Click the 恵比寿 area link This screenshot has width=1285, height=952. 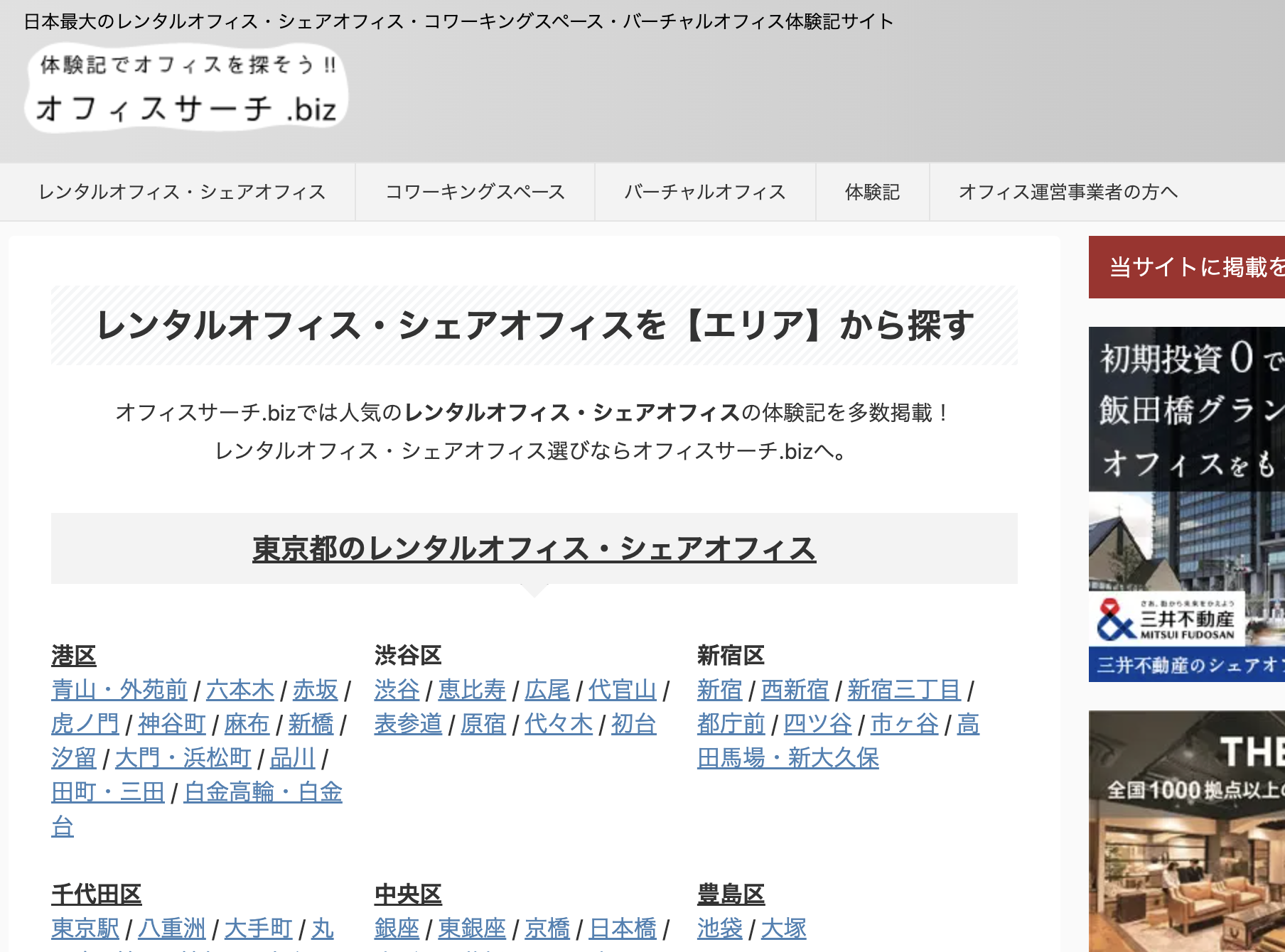click(x=471, y=690)
